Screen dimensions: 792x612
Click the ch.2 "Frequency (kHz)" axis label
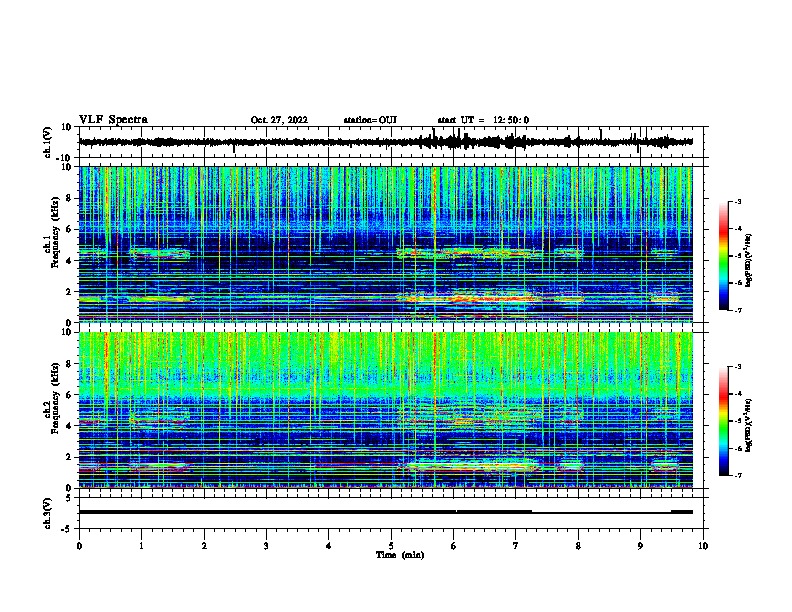pyautogui.click(x=55, y=398)
